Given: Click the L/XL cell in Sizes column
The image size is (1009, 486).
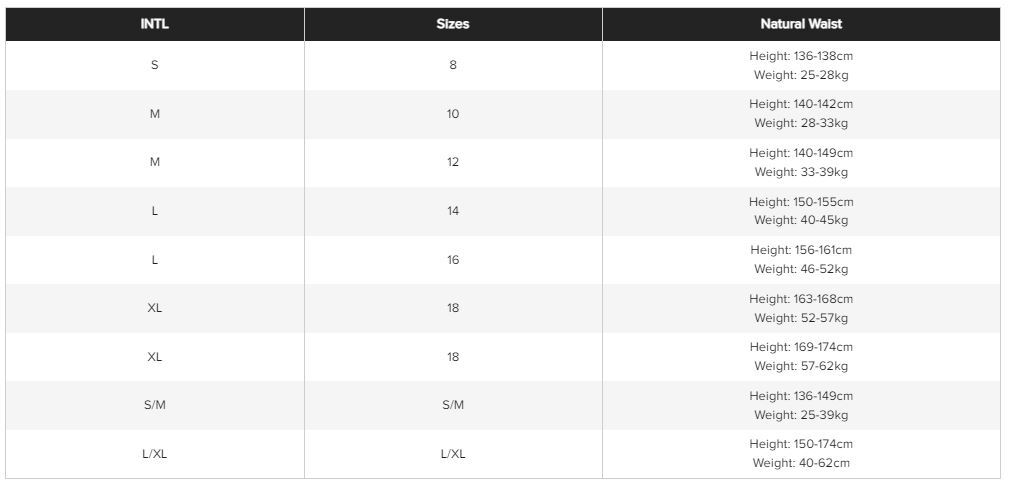Looking at the screenshot, I should [453, 454].
